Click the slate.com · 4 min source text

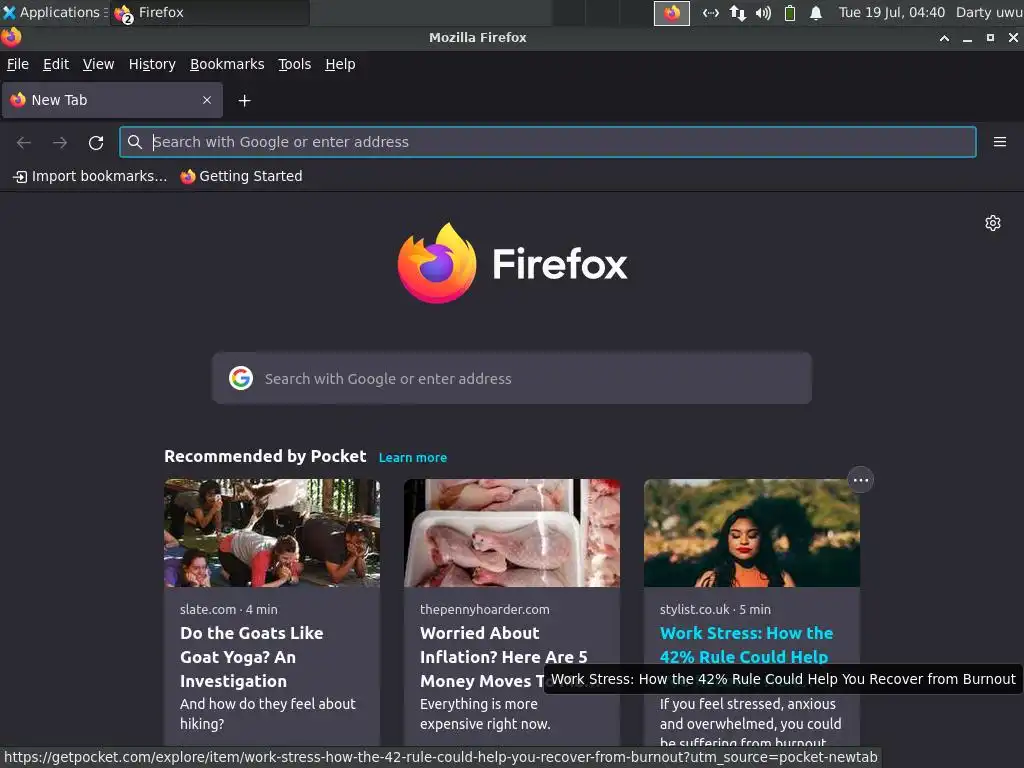[x=229, y=609]
